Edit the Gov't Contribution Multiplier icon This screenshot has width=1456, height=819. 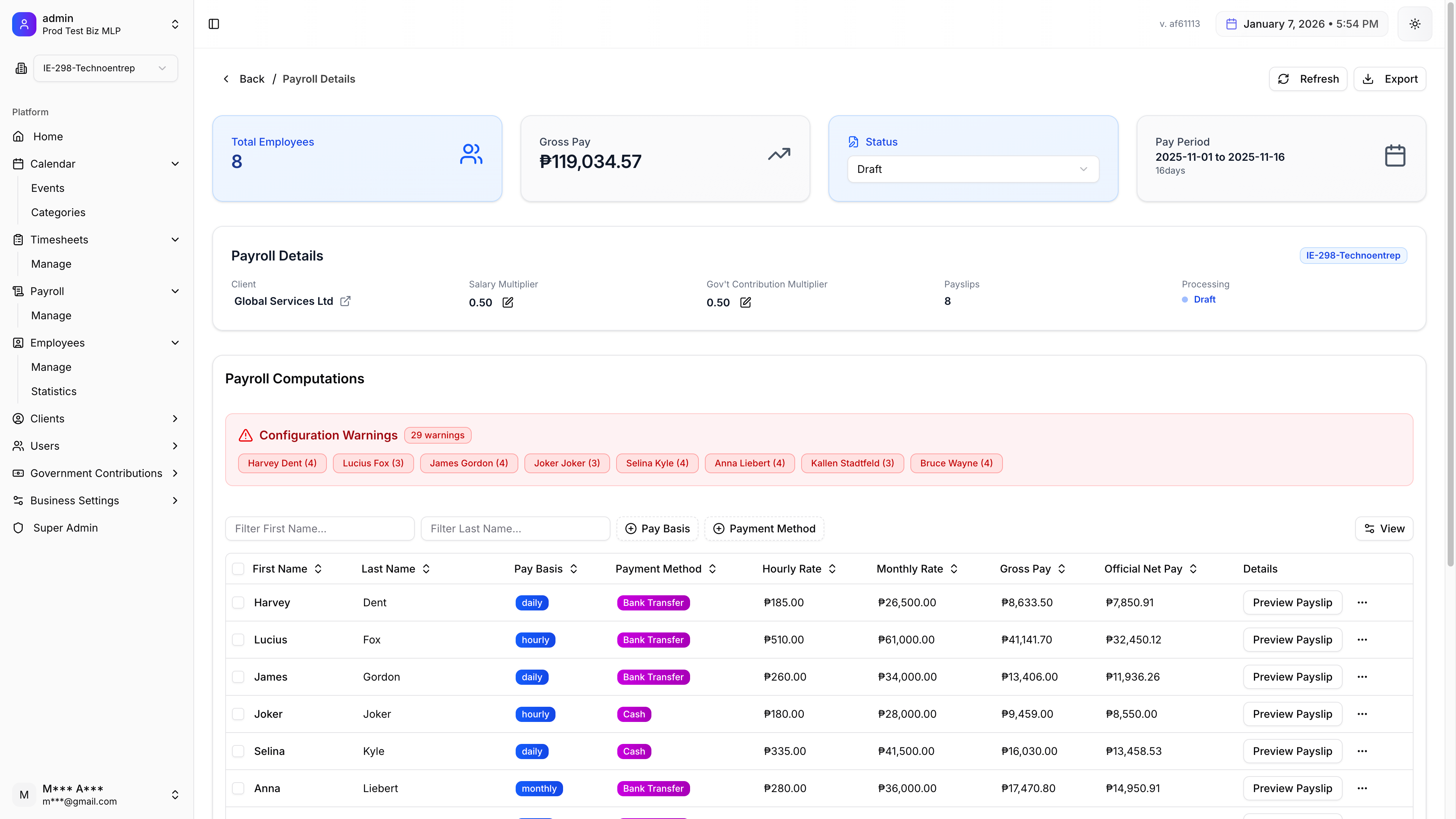[x=745, y=303]
